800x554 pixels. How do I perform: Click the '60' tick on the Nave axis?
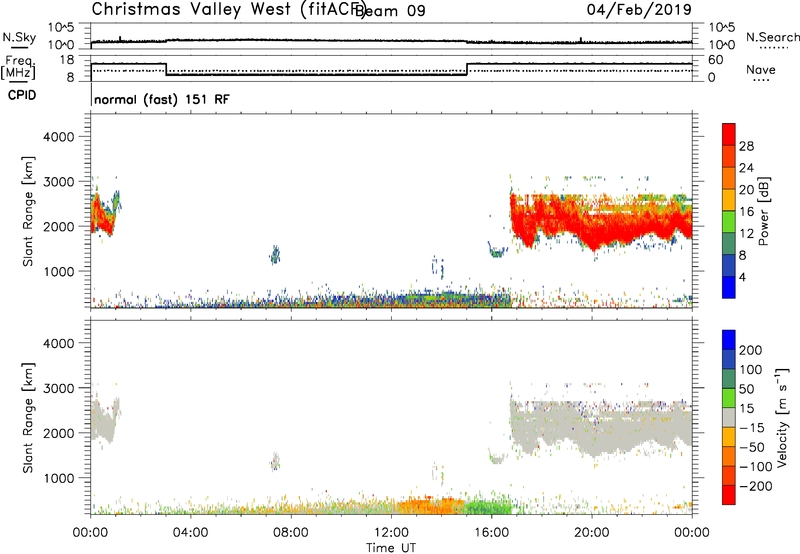pyautogui.click(x=716, y=60)
